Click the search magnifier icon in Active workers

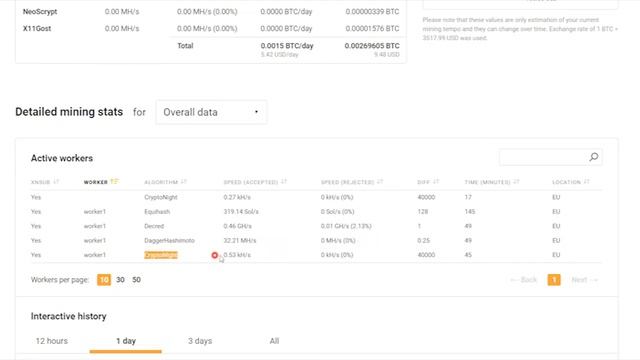pos(594,157)
